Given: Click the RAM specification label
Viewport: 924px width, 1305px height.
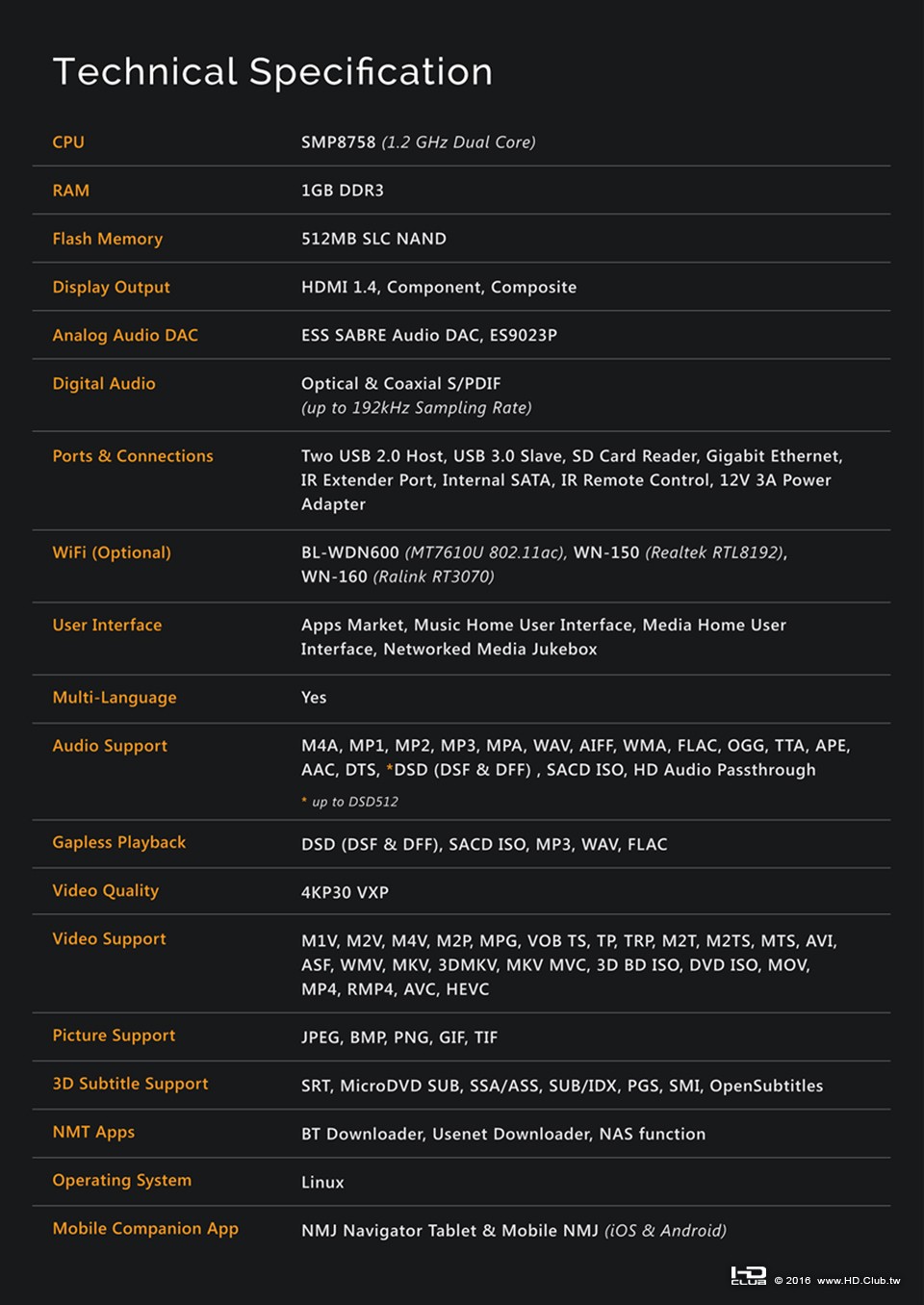Looking at the screenshot, I should click(x=71, y=191).
